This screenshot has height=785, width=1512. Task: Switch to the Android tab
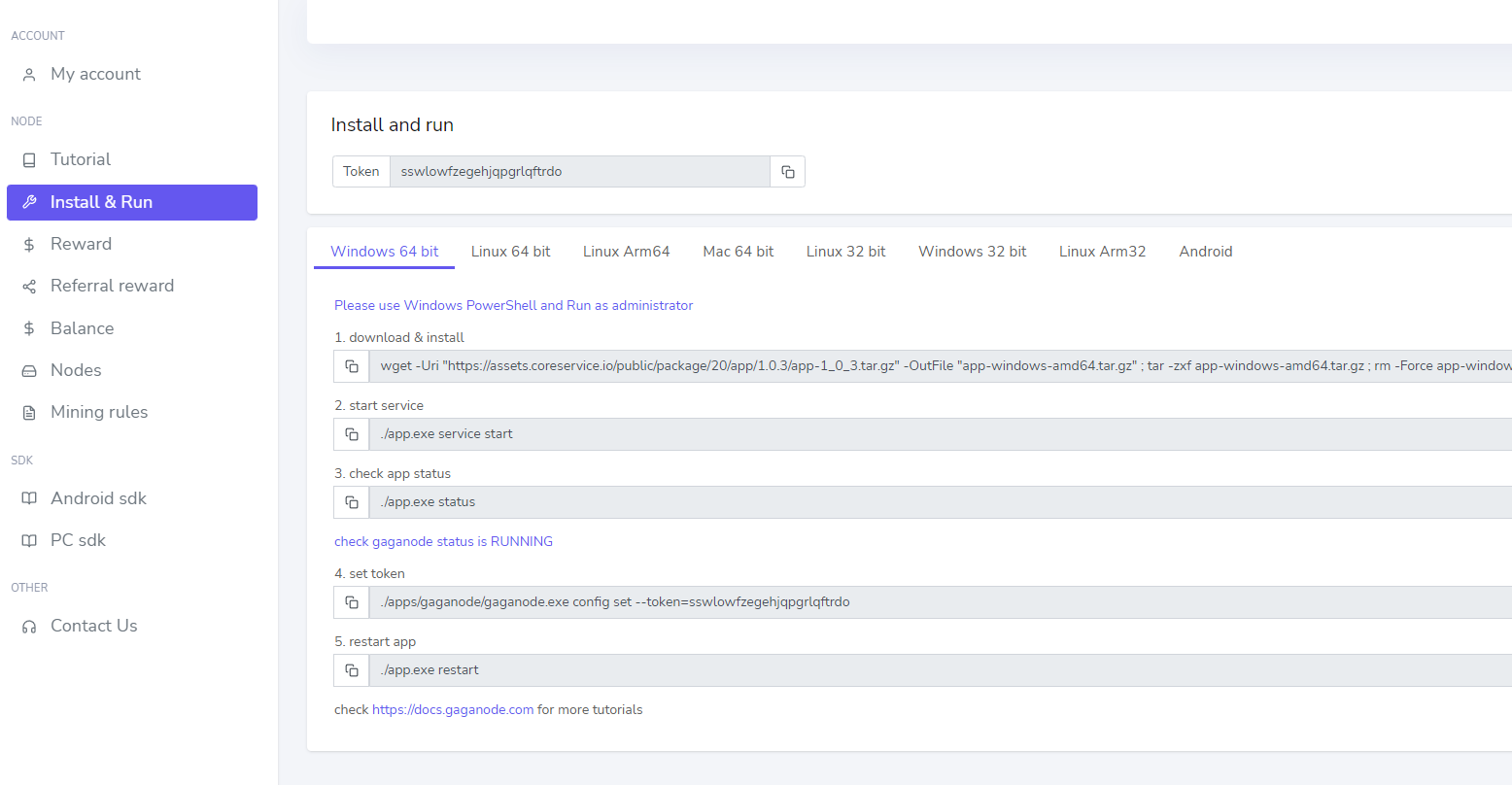tap(1206, 252)
